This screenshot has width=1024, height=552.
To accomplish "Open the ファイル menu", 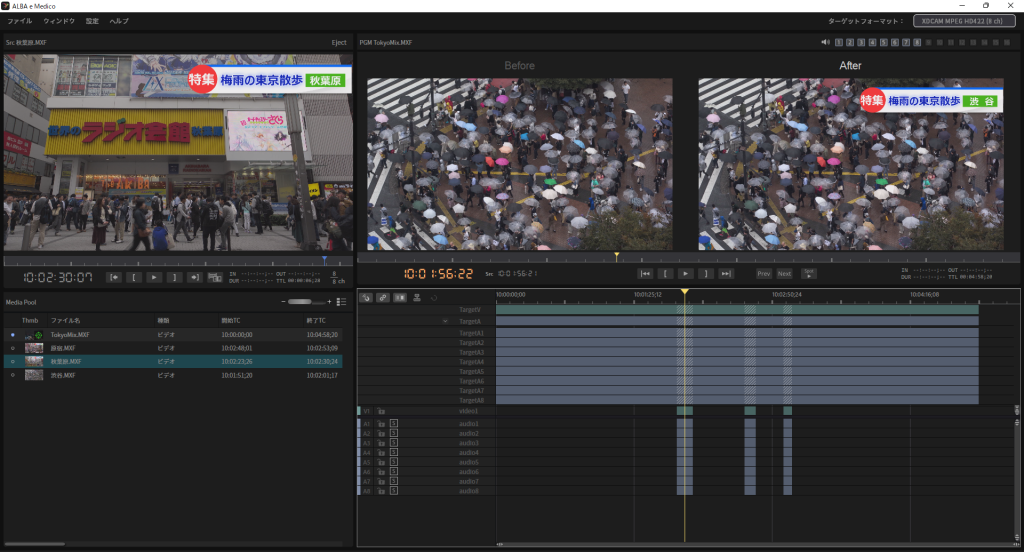I will (x=20, y=20).
